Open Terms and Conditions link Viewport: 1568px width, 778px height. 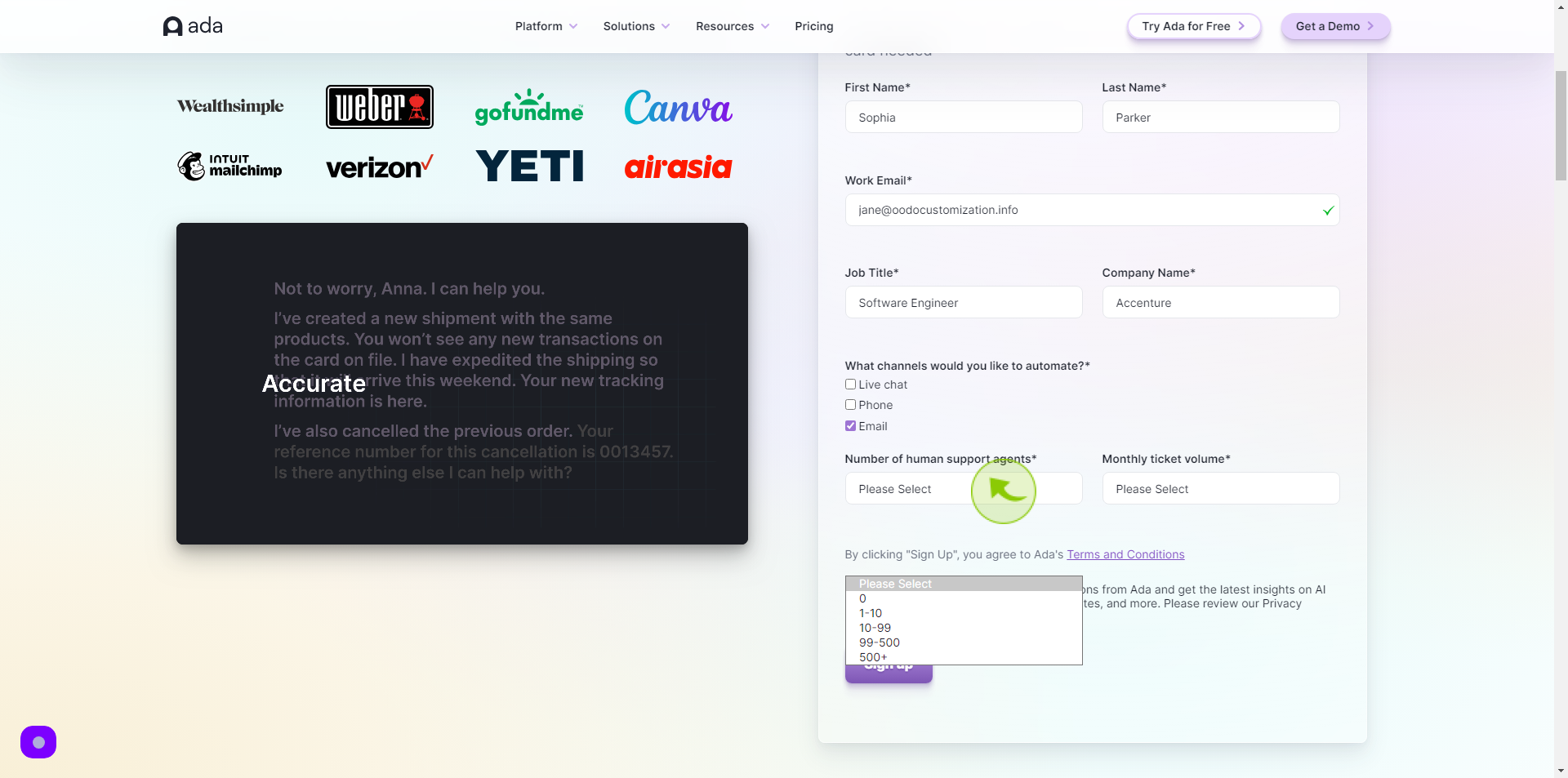[x=1125, y=554]
